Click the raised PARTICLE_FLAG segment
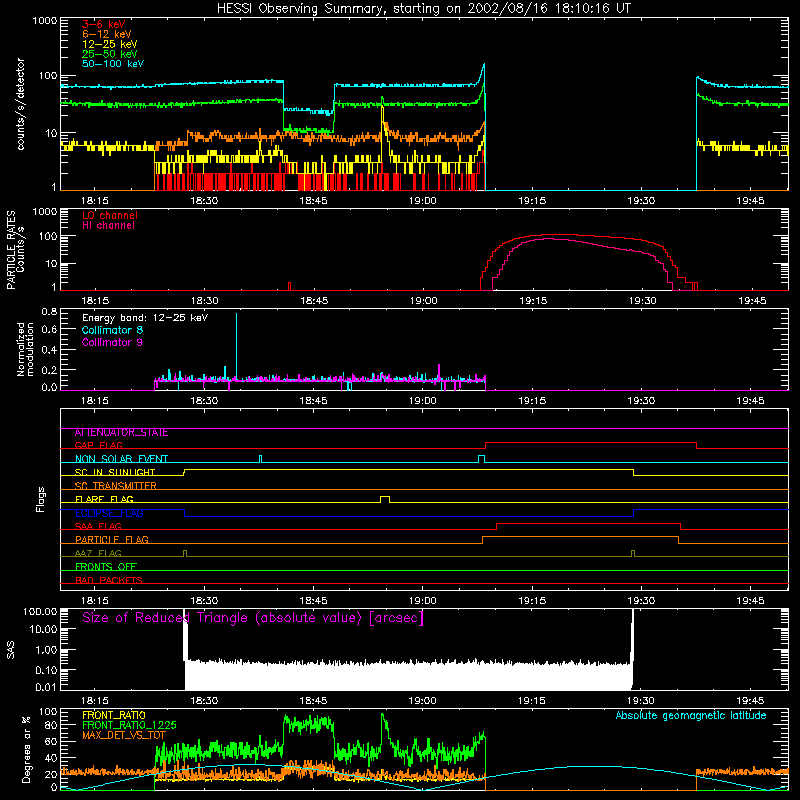Viewport: 800px width, 800px height. click(x=580, y=537)
